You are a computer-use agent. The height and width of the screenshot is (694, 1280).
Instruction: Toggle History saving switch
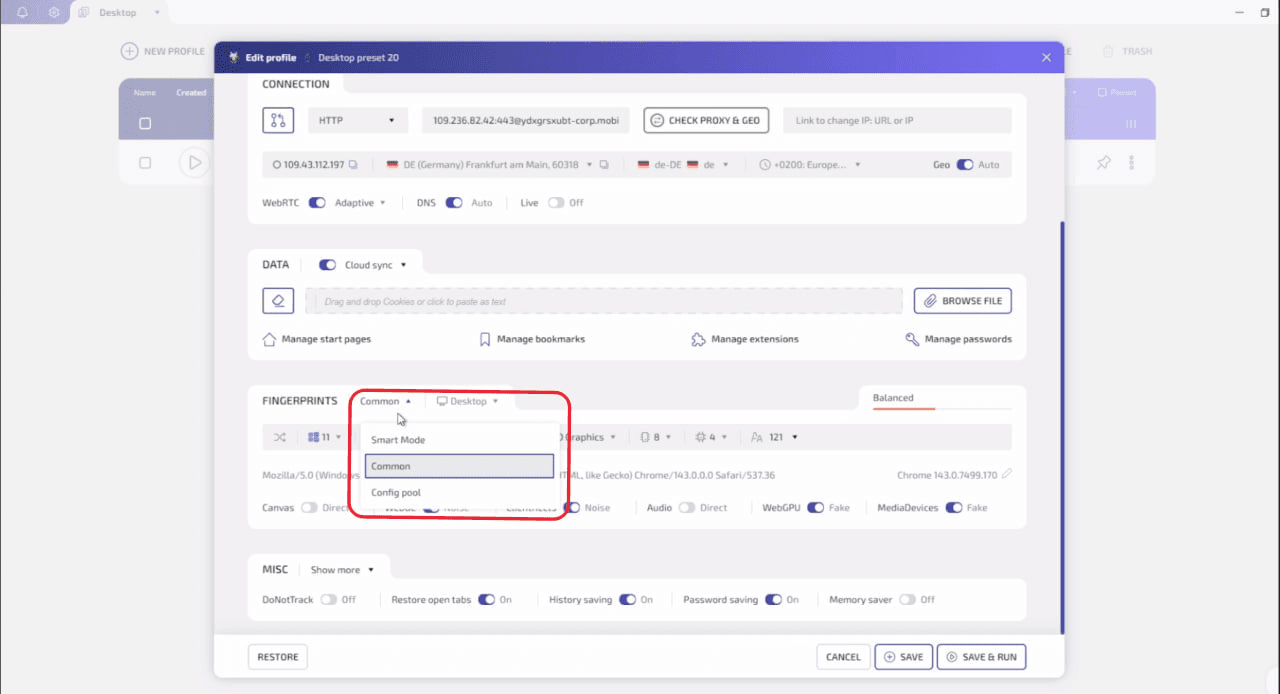coord(628,600)
